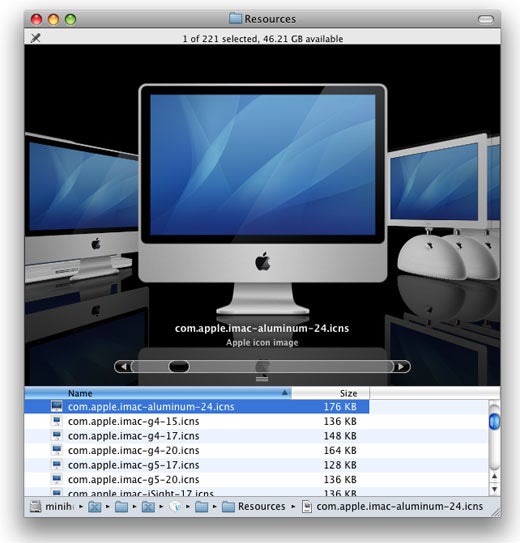
Task: Zoom the Resources window with green button
Action: pos(70,19)
